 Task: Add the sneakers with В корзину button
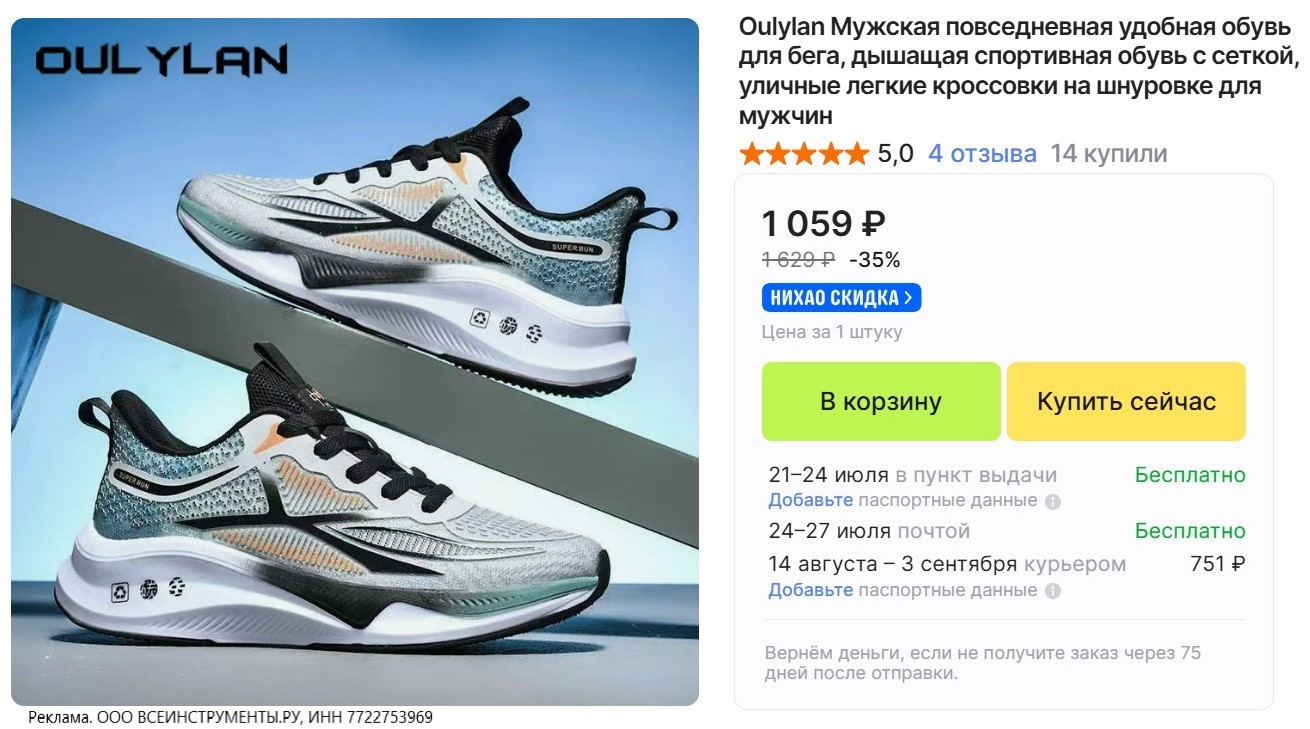tap(881, 401)
